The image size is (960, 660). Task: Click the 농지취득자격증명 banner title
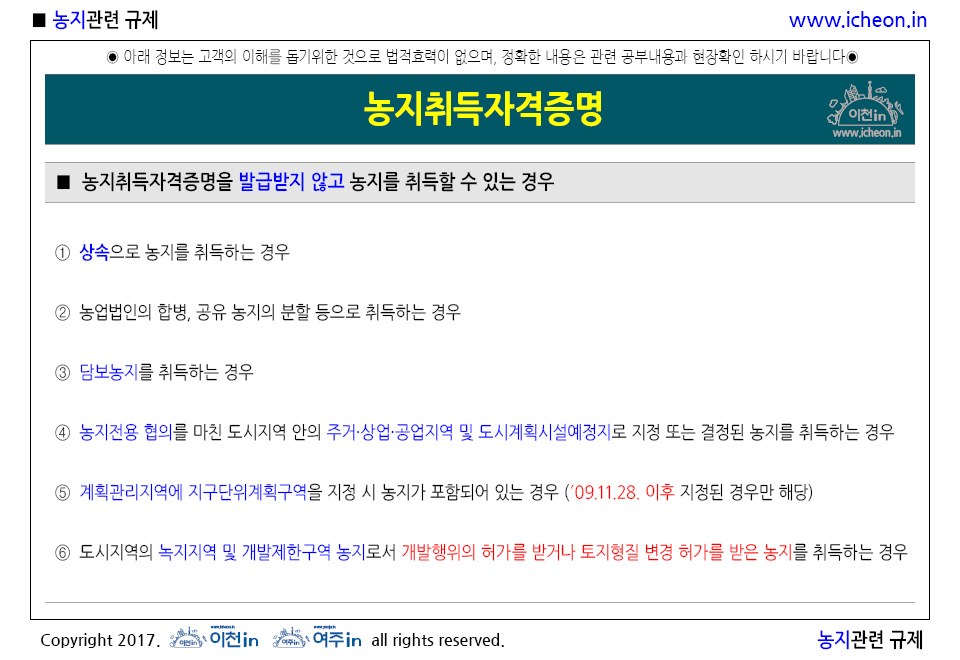[483, 109]
